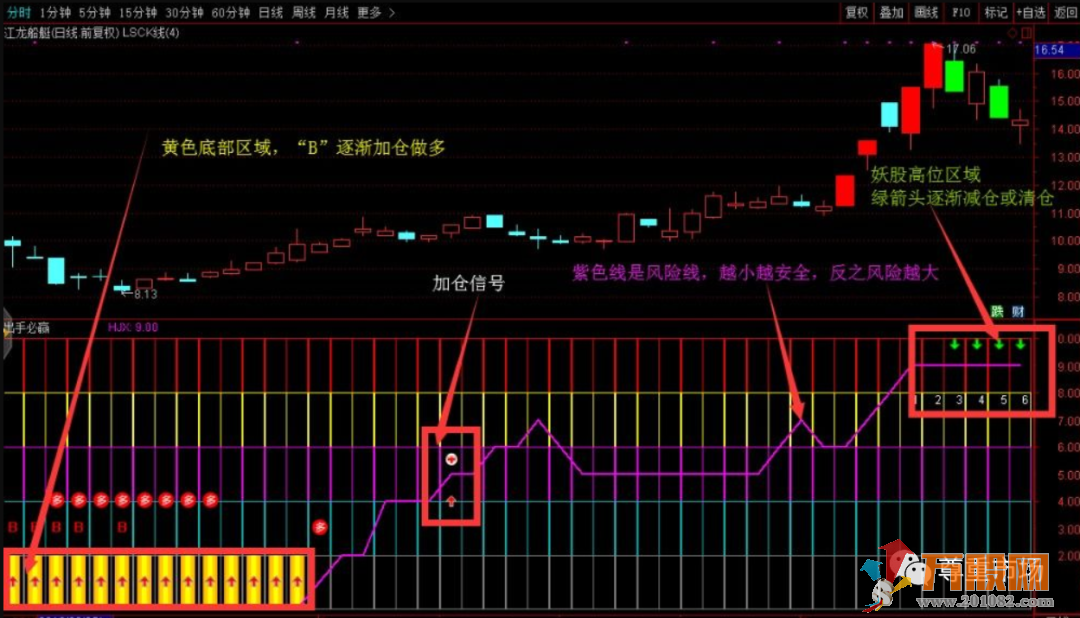Image resolution: width=1080 pixels, height=618 pixels.
Task: Click the 16.00 level on price axis
Action: 1065,74
